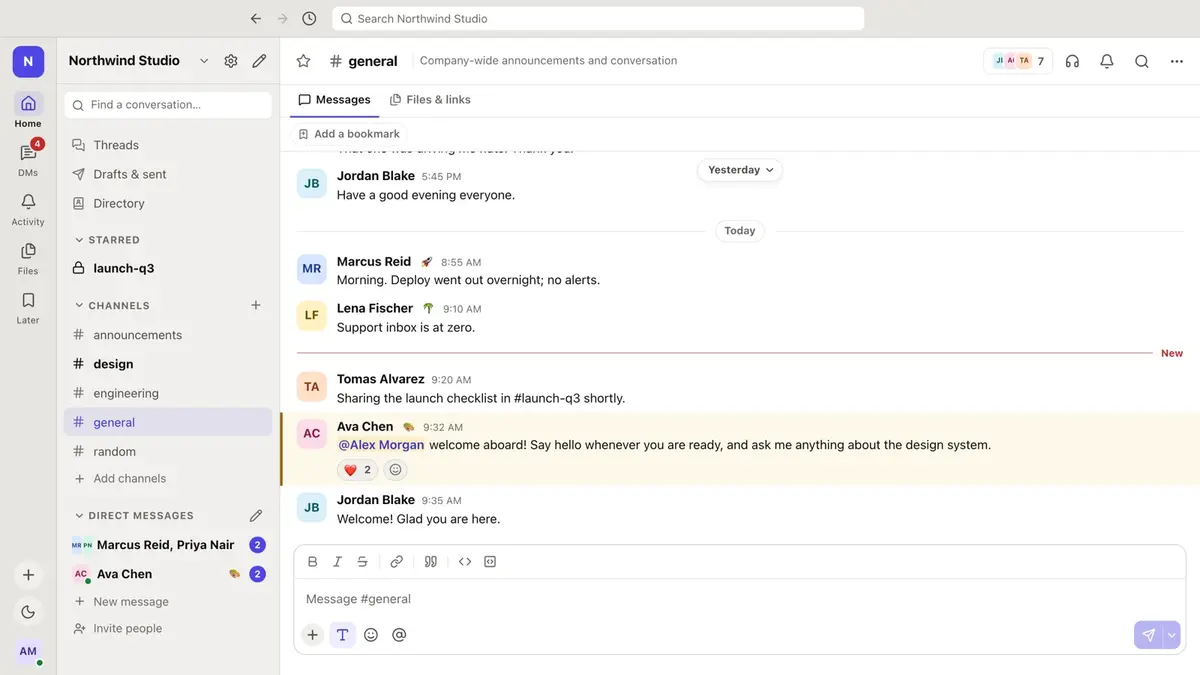Screen dimensions: 1200x675
Task: Open the random channel
Action: click(168, 451)
